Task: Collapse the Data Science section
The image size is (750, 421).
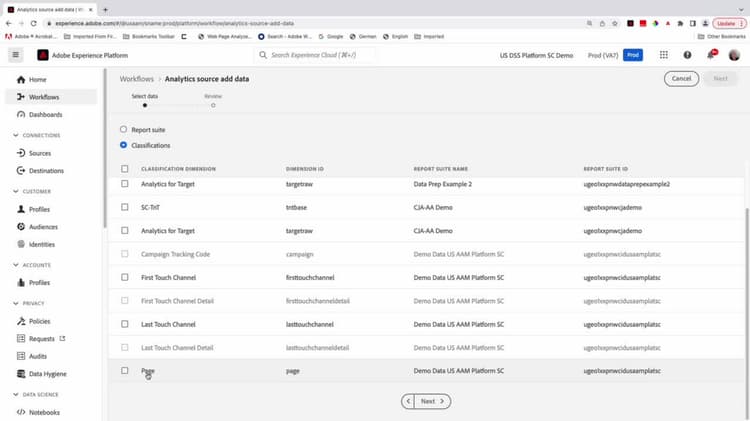Action: point(16,395)
